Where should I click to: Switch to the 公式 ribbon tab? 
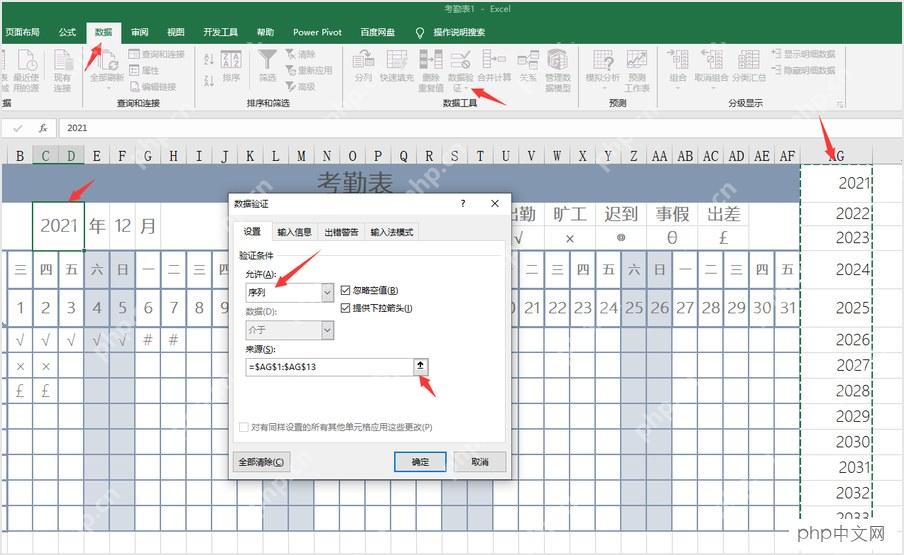point(67,32)
